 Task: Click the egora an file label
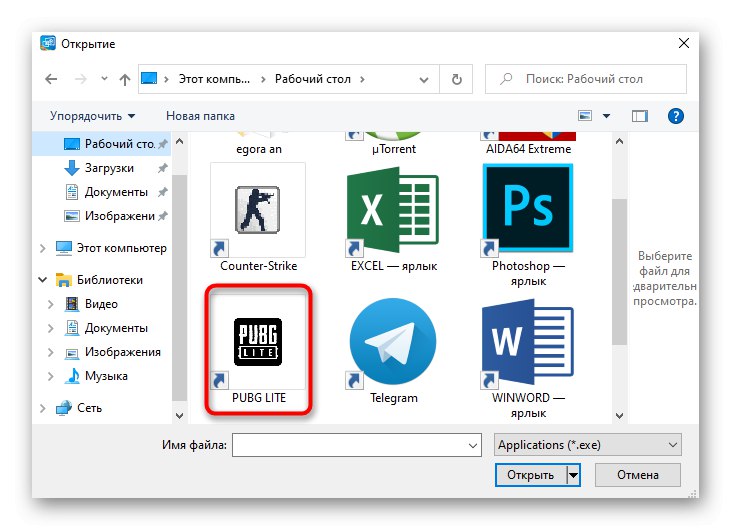pyautogui.click(x=259, y=149)
